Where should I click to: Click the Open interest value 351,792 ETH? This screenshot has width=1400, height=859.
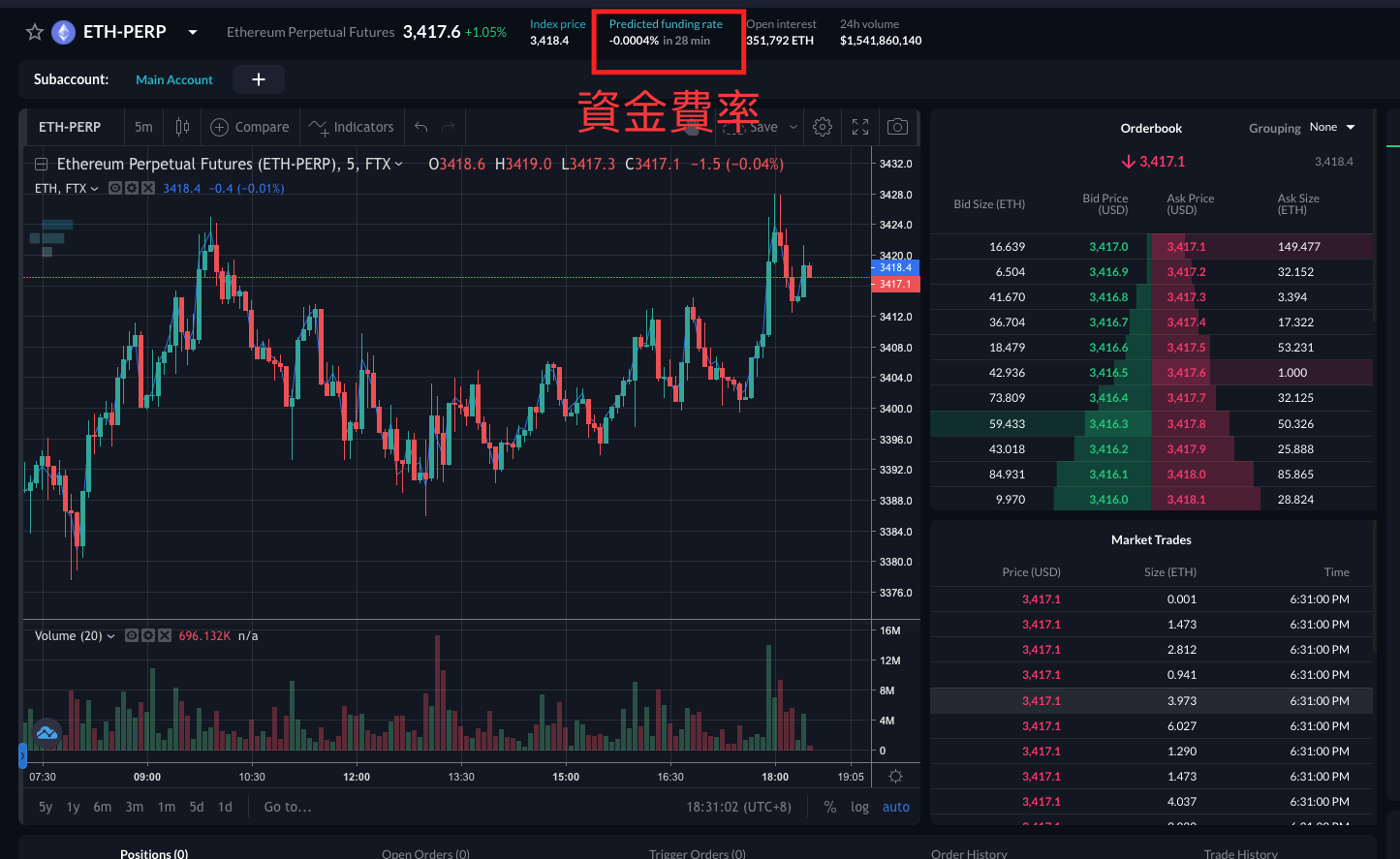780,41
